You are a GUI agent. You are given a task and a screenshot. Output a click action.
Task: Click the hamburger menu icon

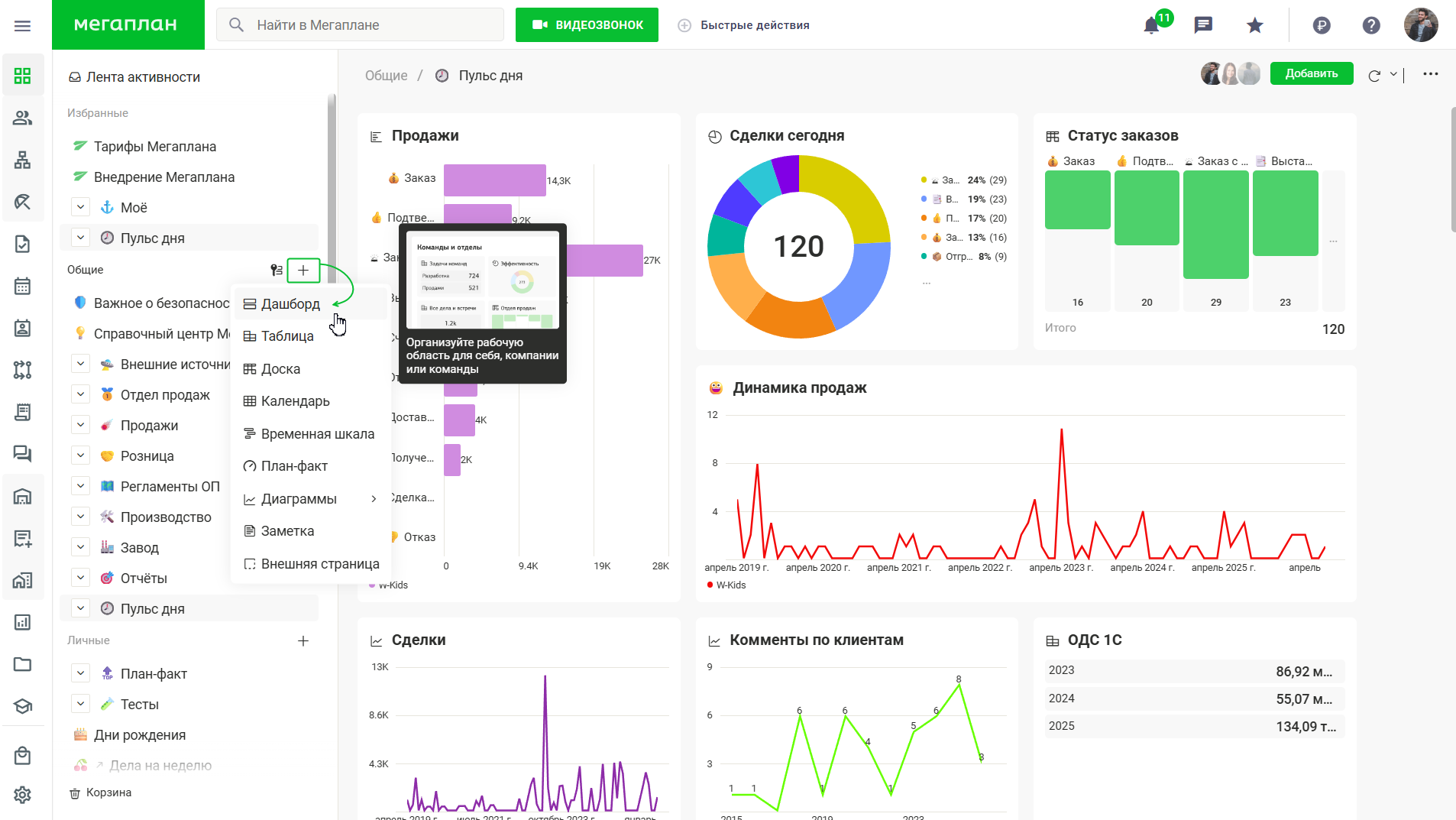(23, 25)
